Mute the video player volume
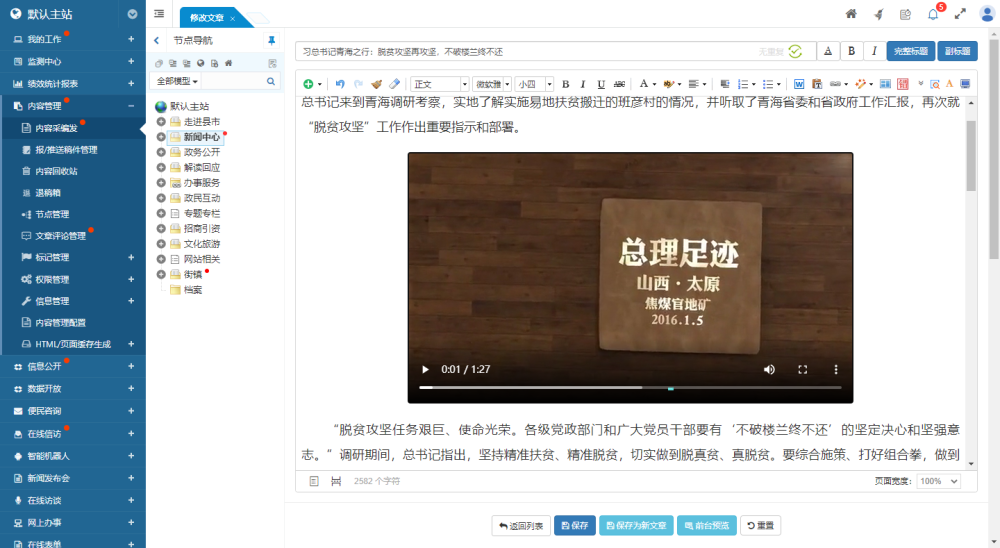Image resolution: width=1000 pixels, height=548 pixels. tap(769, 369)
